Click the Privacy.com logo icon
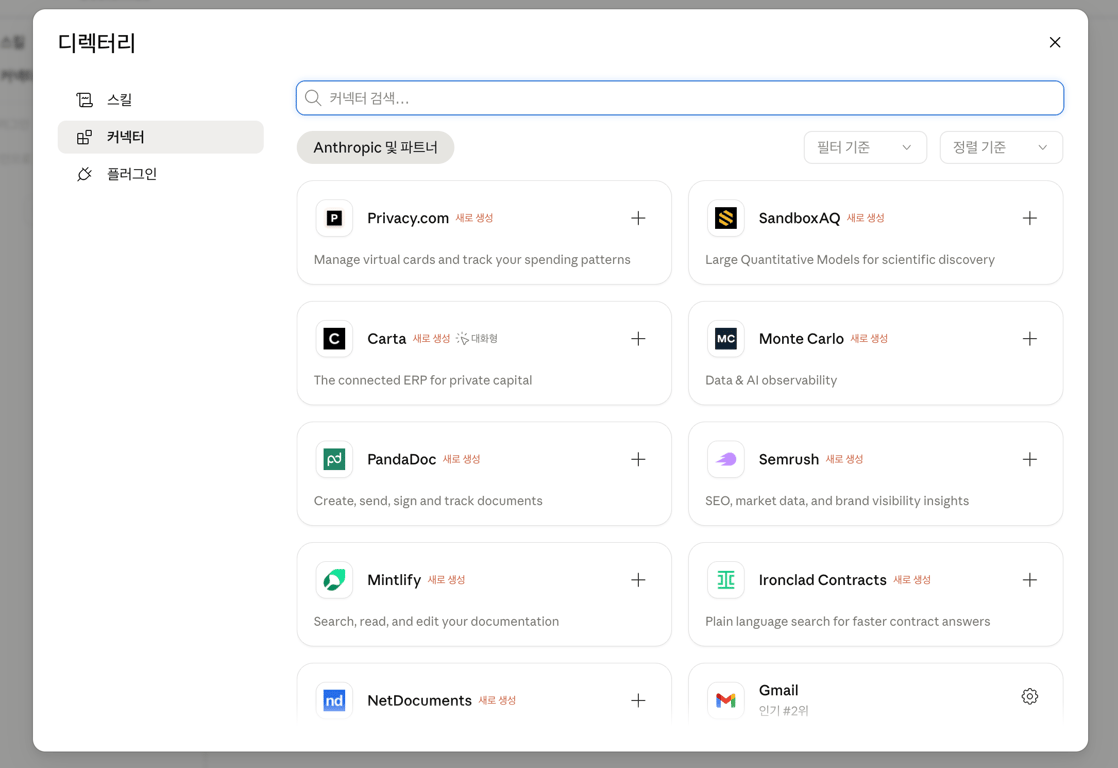The image size is (1118, 768). click(x=334, y=218)
